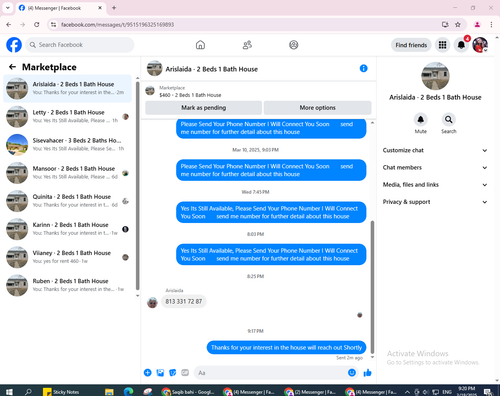Attach a file with photo icon

(160, 373)
